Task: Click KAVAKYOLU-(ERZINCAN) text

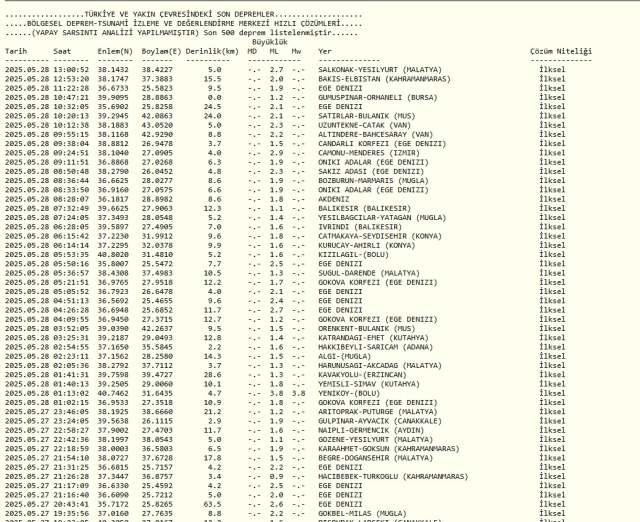Action: click(362, 375)
